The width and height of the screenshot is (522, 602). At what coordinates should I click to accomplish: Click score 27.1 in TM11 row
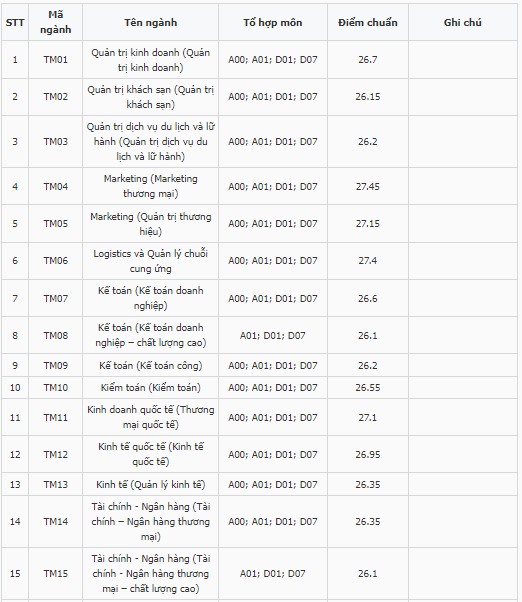coord(368,417)
